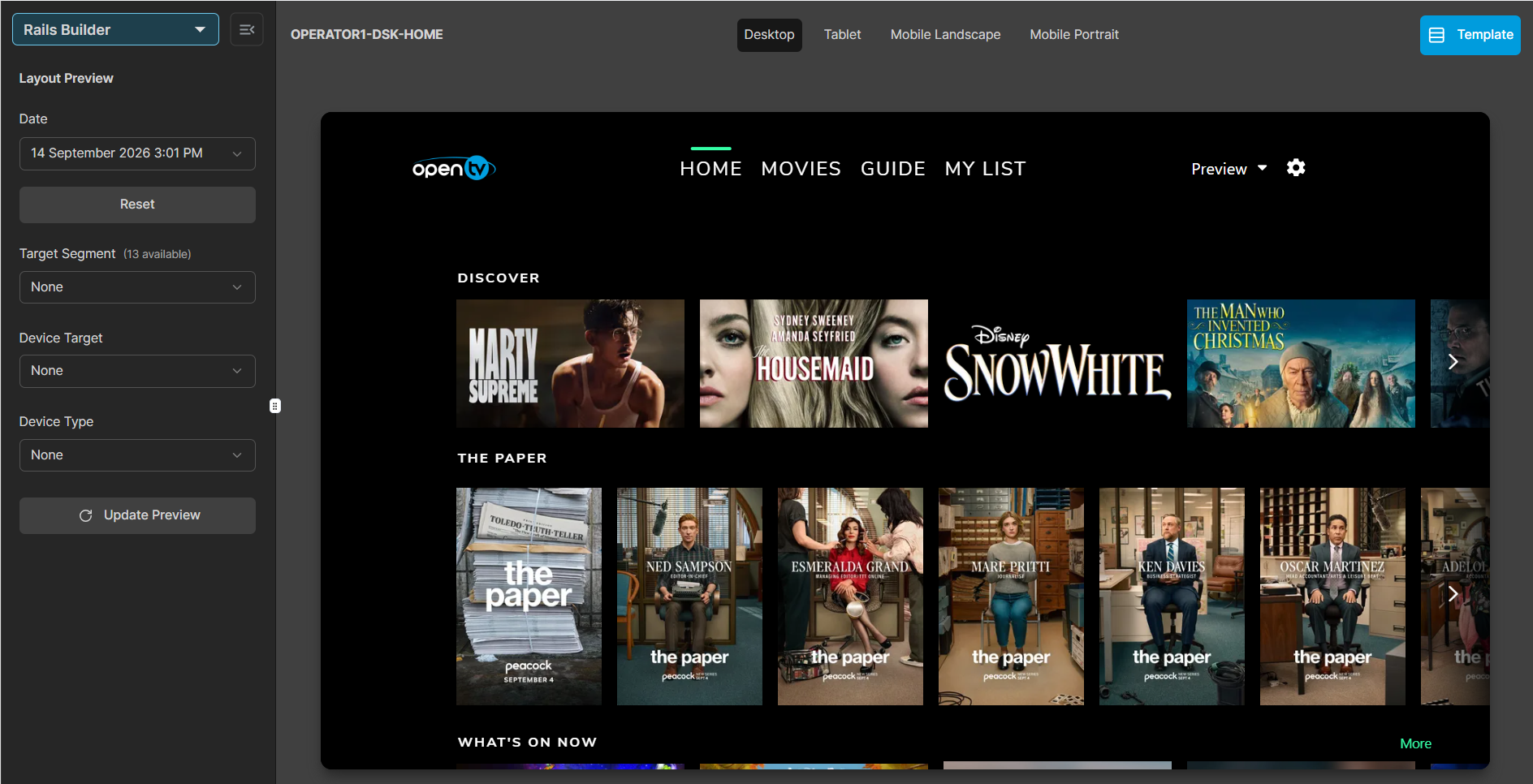Expand the Device Target dropdown

coord(137,371)
